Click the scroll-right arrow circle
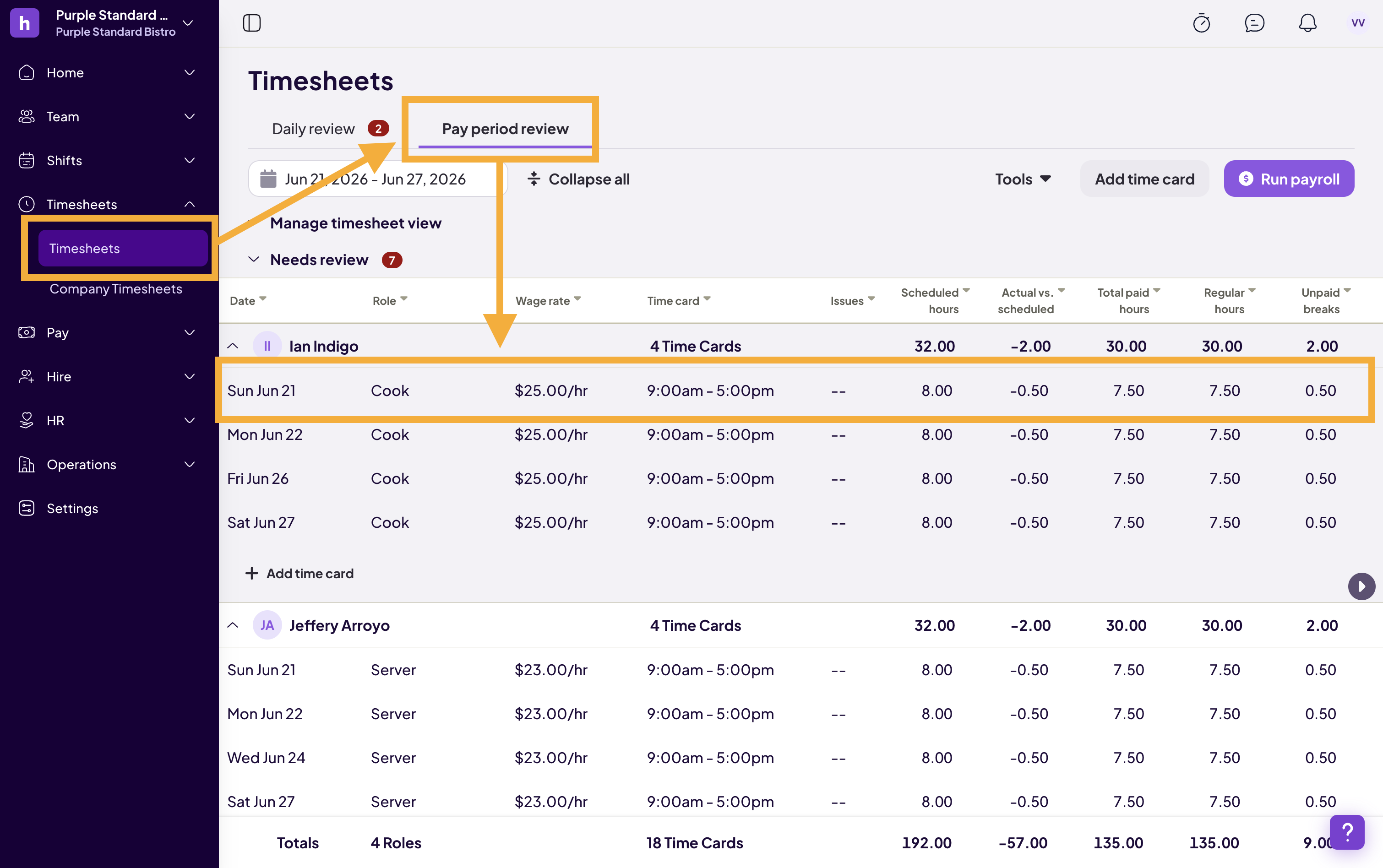1383x868 pixels. pyautogui.click(x=1361, y=586)
